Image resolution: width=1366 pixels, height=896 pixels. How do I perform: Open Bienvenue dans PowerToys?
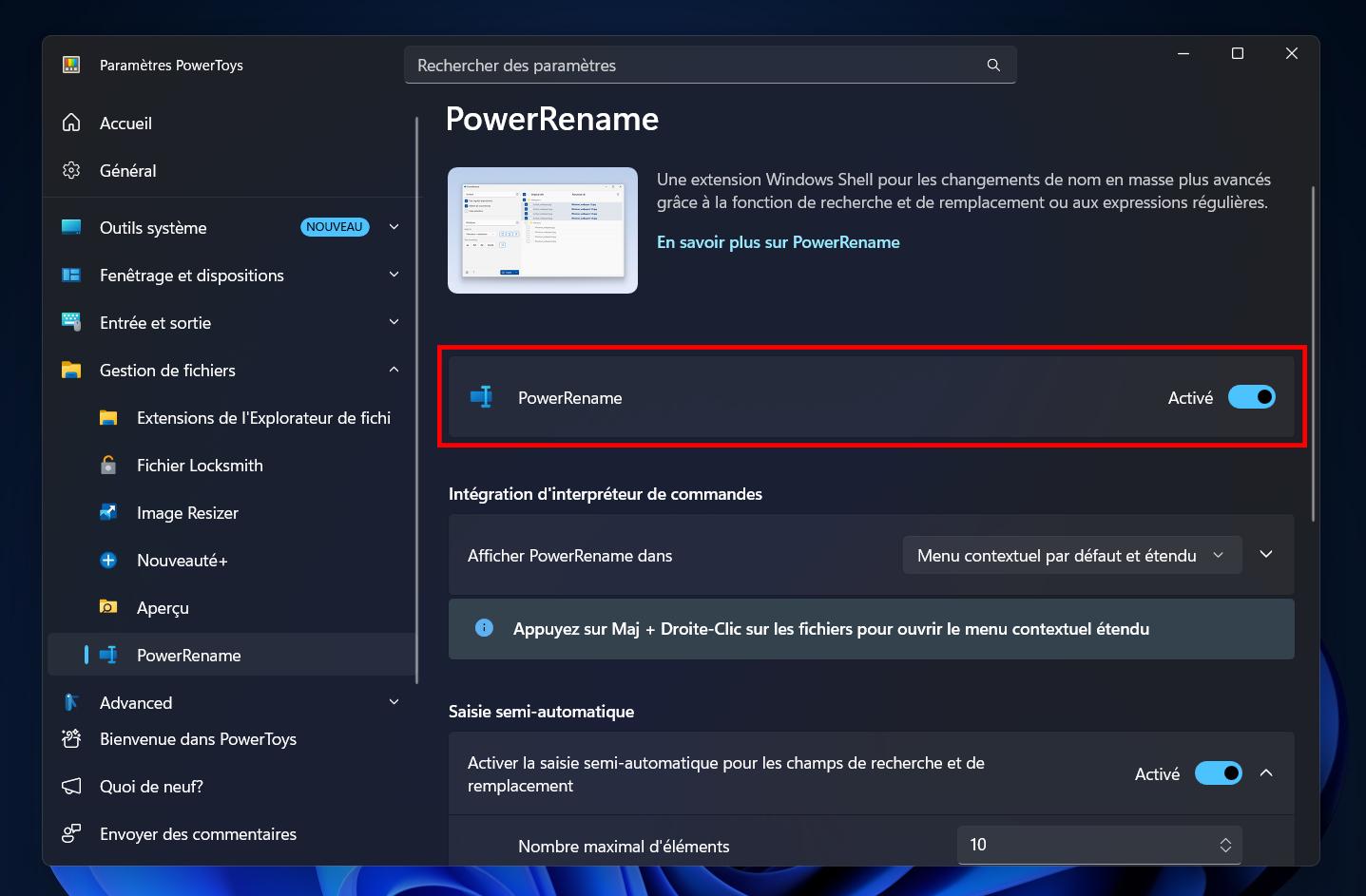[231, 738]
